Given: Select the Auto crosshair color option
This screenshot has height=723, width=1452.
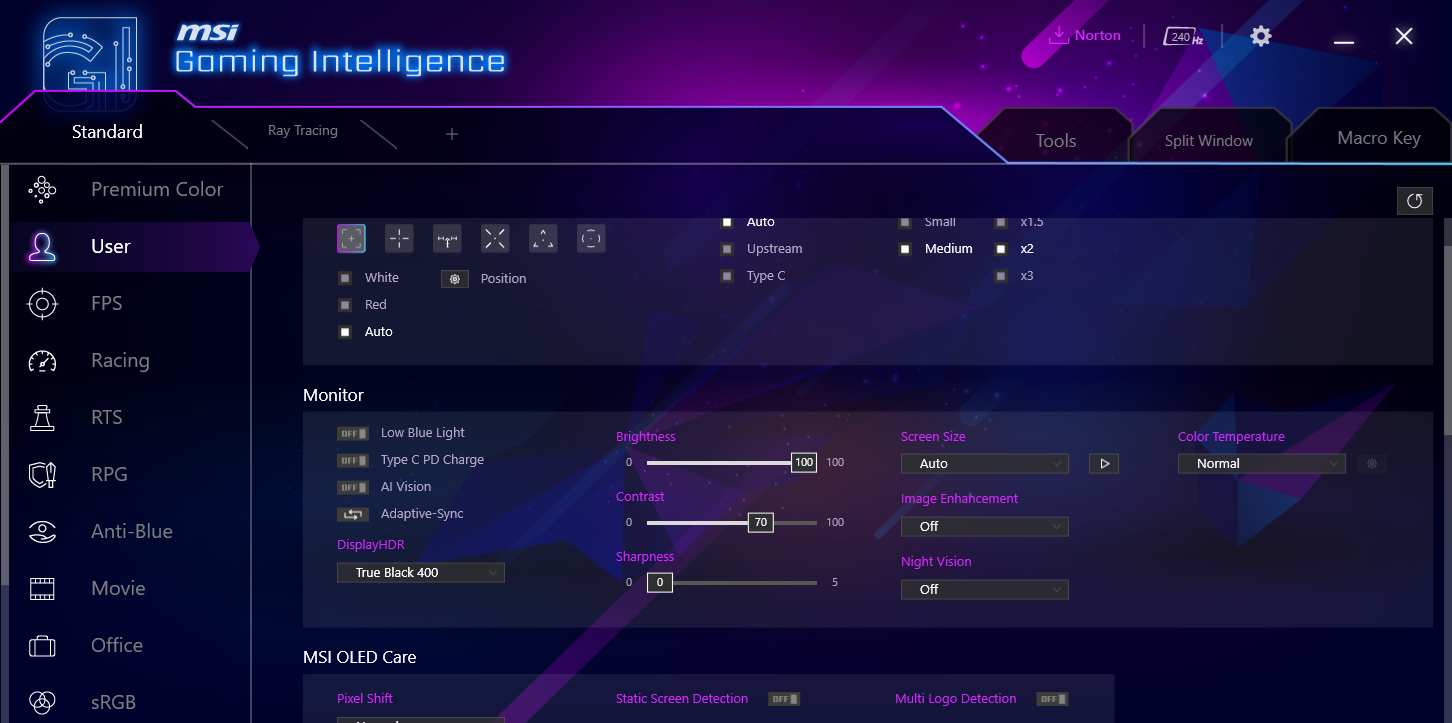Looking at the screenshot, I should pyautogui.click(x=345, y=332).
